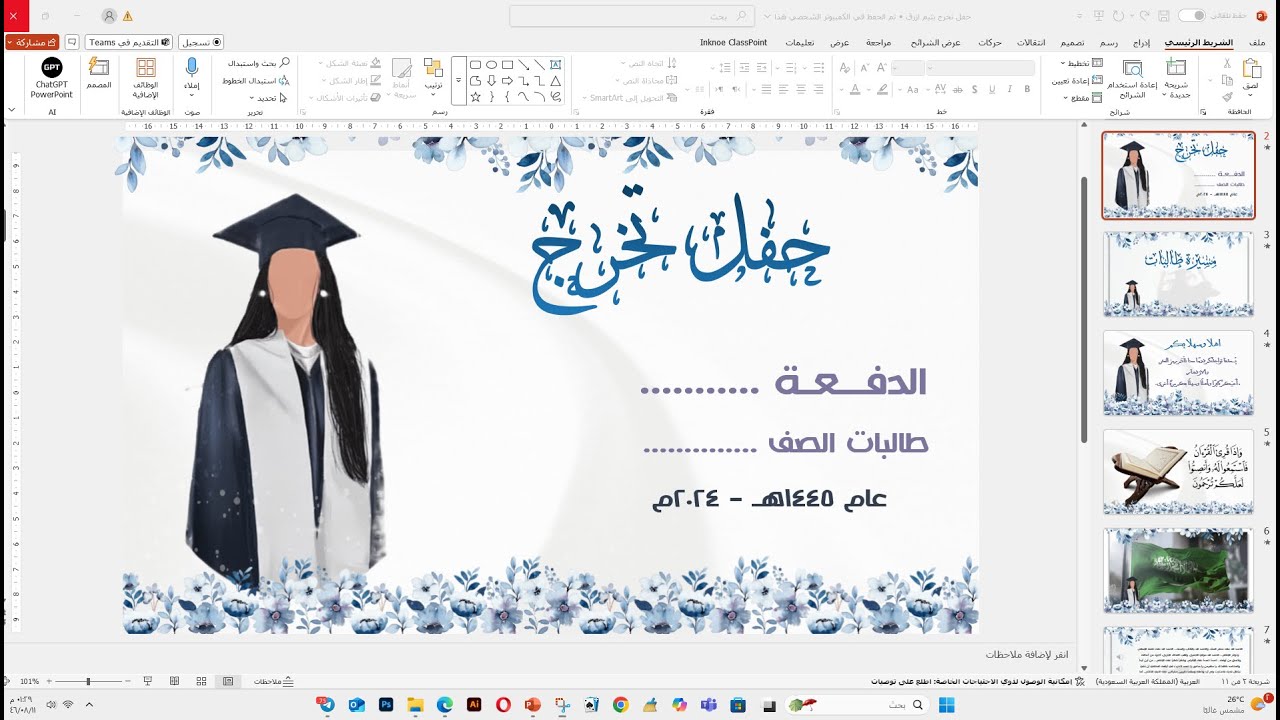The height and width of the screenshot is (720, 1280).
Task: Apply text shadow (S)
Action: point(975,89)
